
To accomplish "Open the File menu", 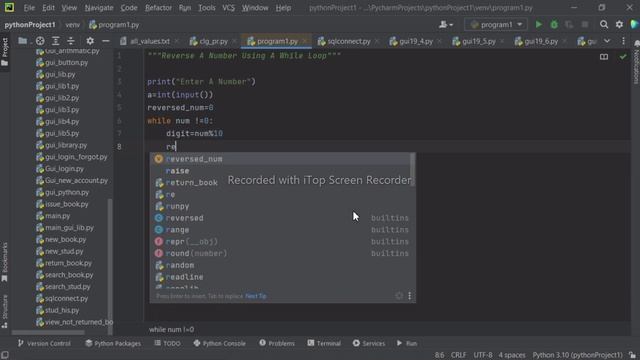I will tap(29, 8).
